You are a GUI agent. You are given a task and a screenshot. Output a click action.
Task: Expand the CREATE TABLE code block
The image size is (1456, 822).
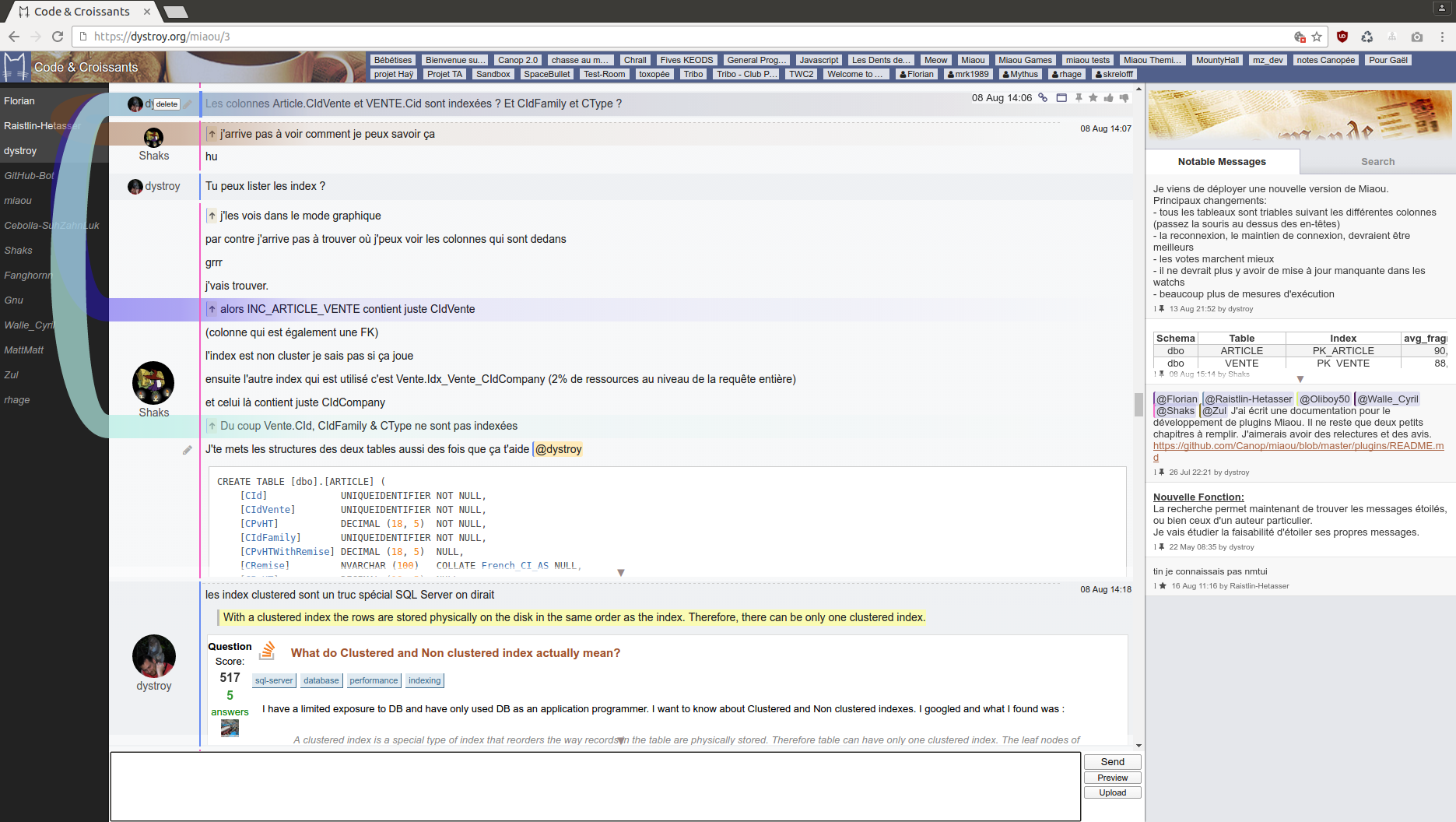tap(621, 573)
